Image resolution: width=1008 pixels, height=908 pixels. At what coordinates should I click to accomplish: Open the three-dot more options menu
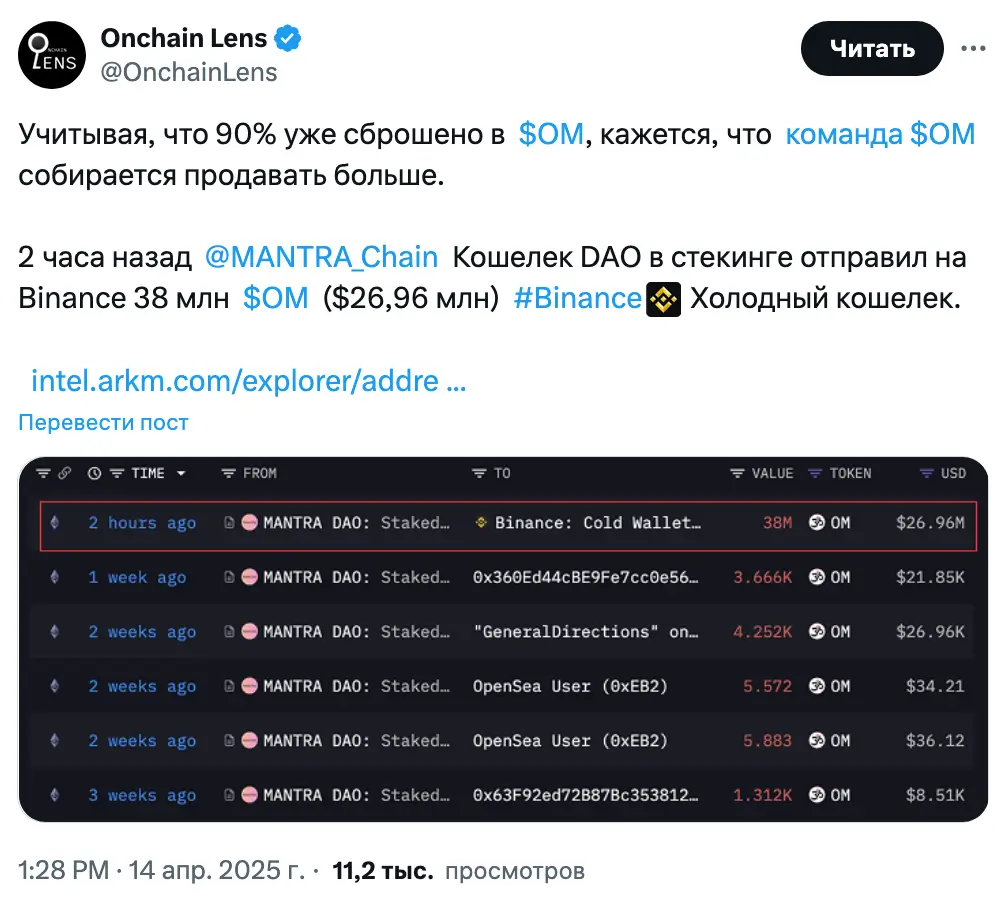(x=976, y=48)
